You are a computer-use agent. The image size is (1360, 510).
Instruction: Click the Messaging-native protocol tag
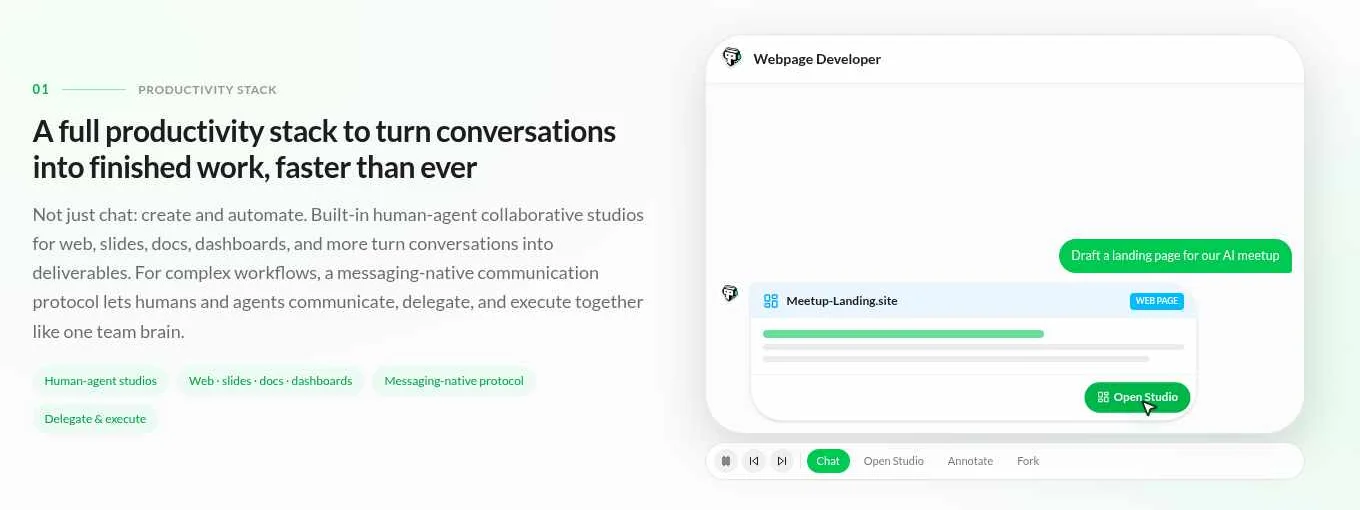coord(454,381)
